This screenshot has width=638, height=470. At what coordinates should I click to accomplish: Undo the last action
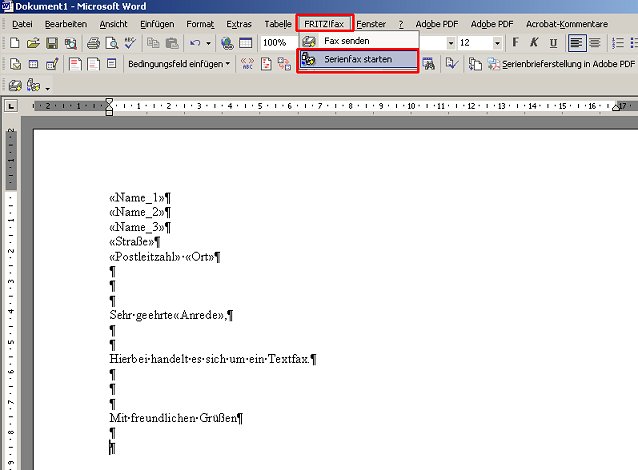coord(195,43)
